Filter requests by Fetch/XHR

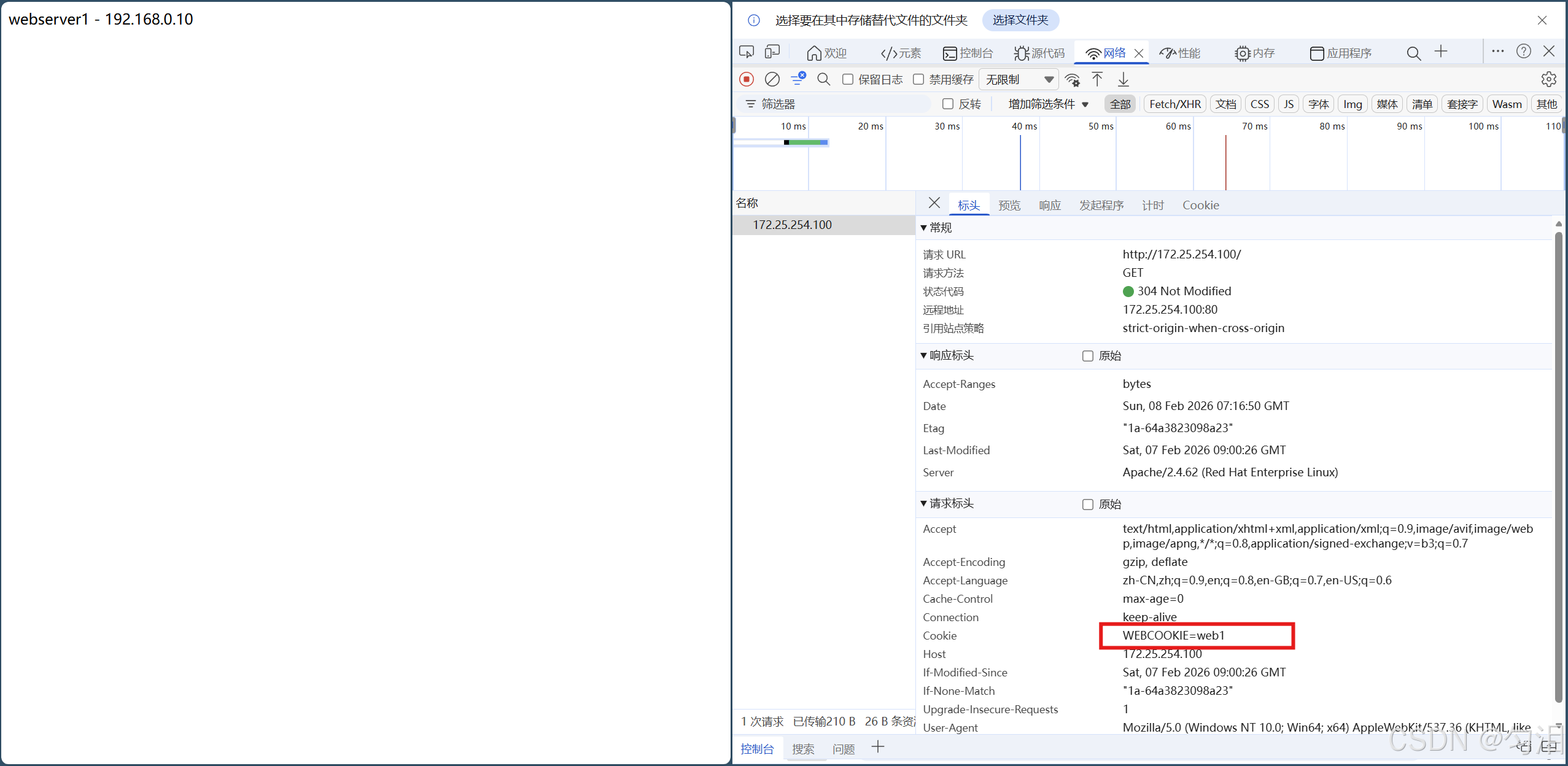pyautogui.click(x=1174, y=104)
